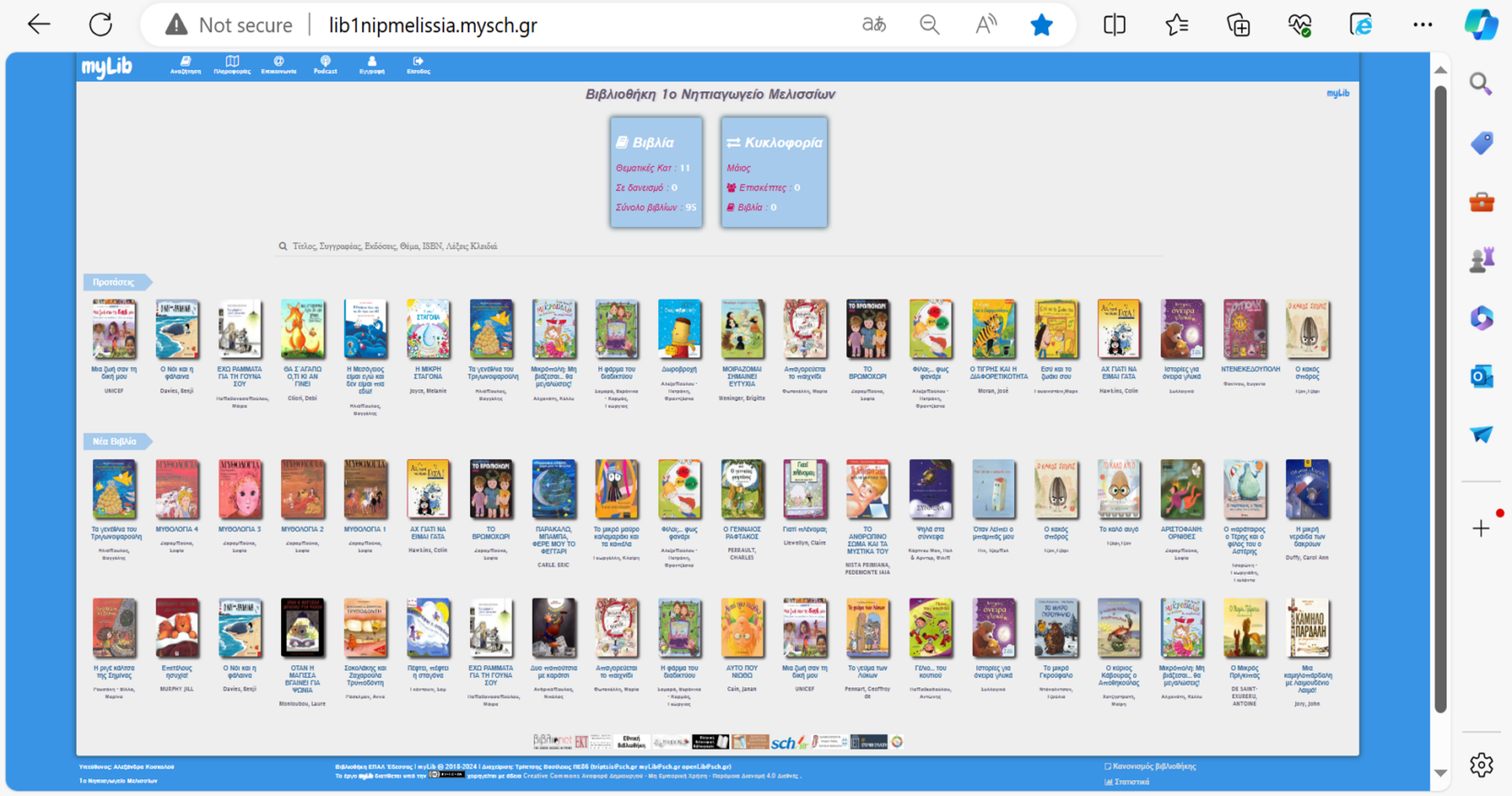Open the Αναζήτηση search nav icon

click(x=185, y=65)
